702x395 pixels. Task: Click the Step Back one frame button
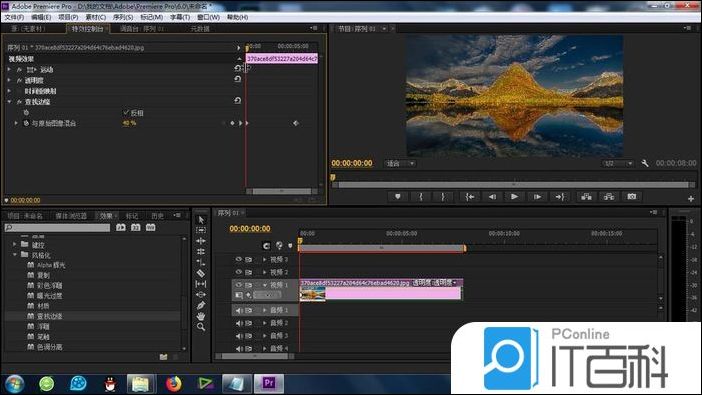(492, 197)
